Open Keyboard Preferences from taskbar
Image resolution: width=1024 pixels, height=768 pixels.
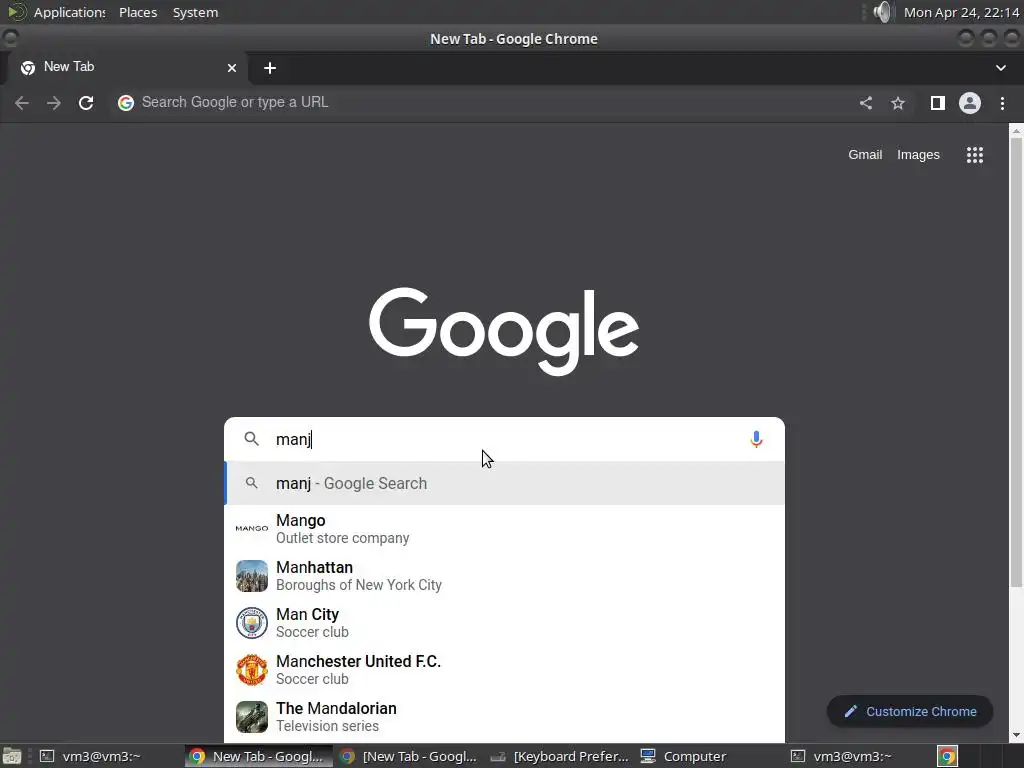(x=560, y=756)
